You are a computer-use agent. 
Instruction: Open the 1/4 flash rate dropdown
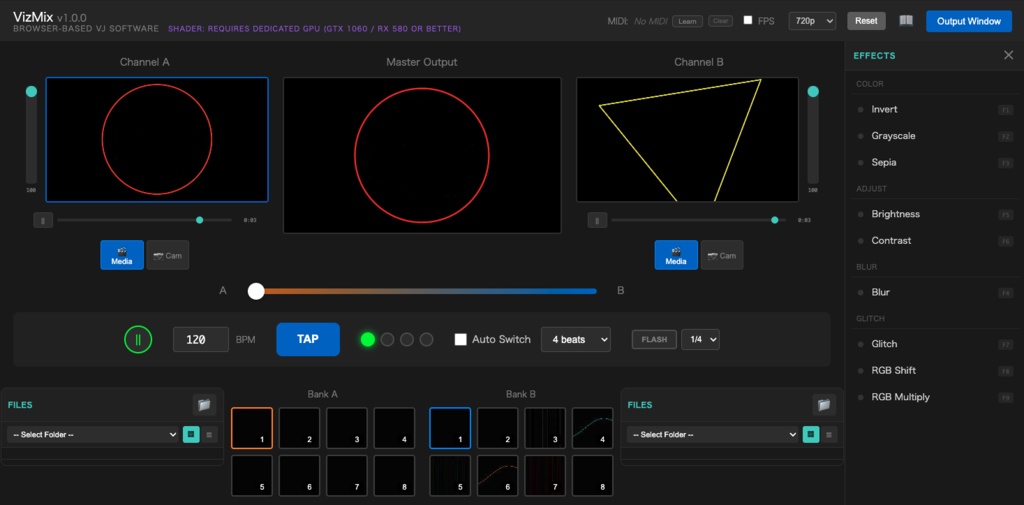(x=700, y=340)
